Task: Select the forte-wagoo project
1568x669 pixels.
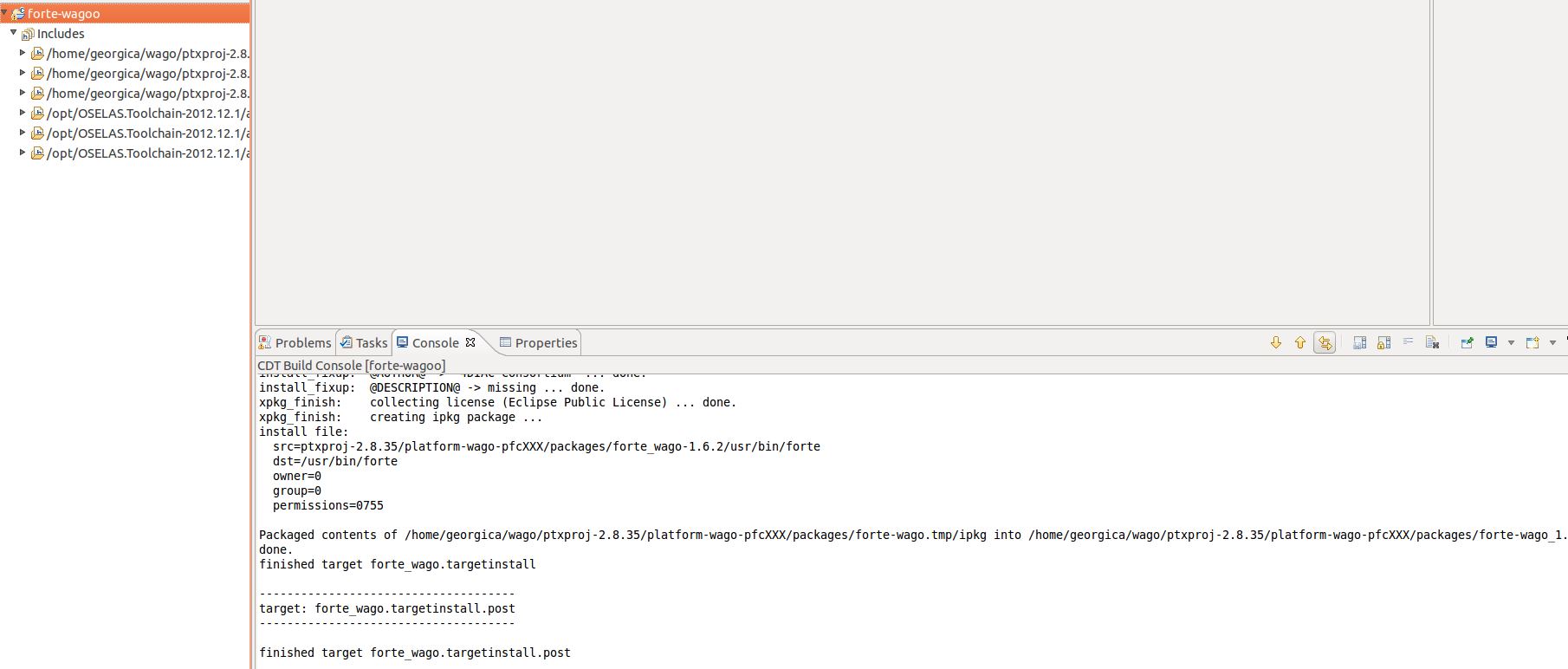Action: 63,14
